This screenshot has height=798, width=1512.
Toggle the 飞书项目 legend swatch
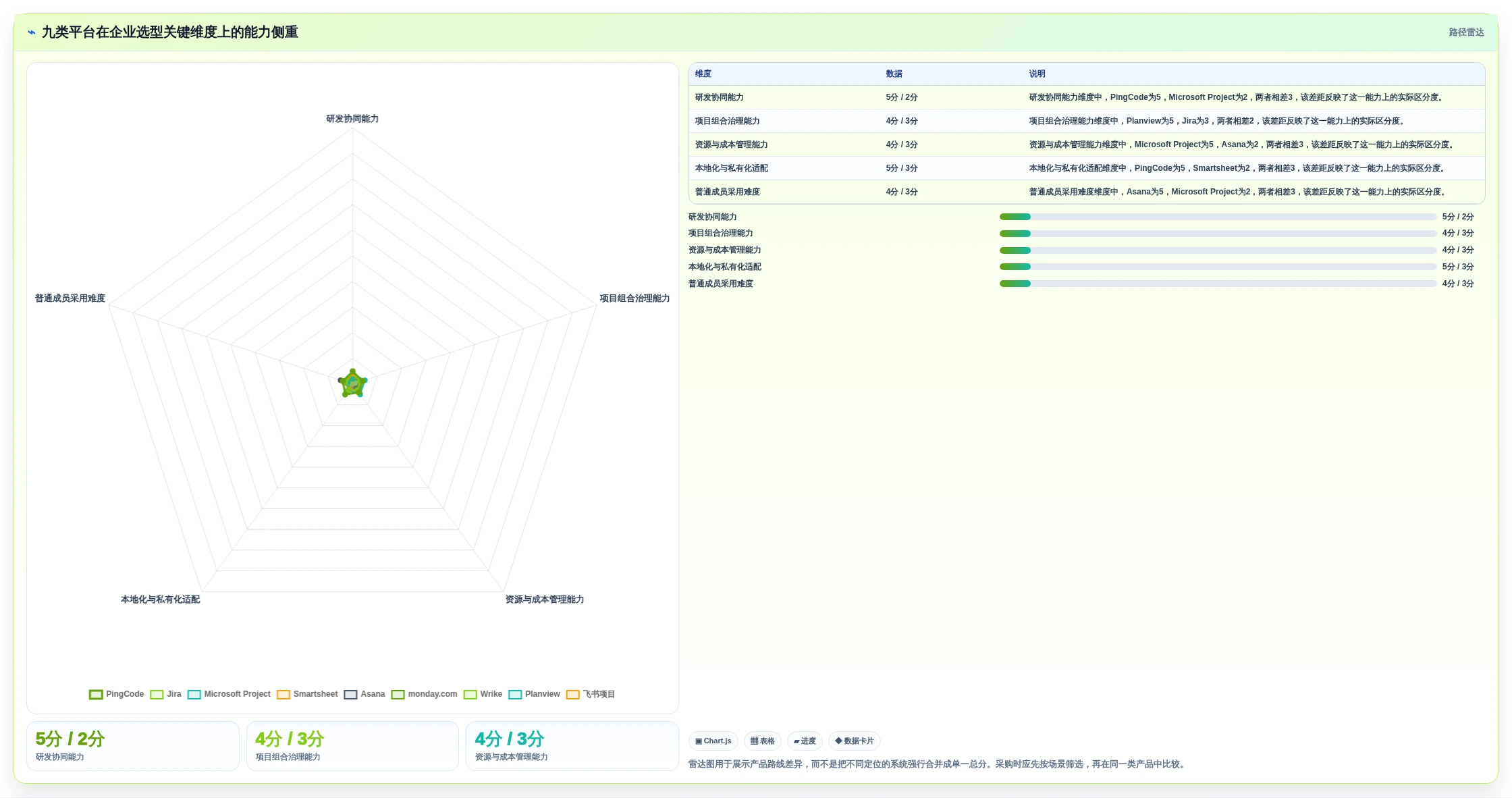coord(572,694)
